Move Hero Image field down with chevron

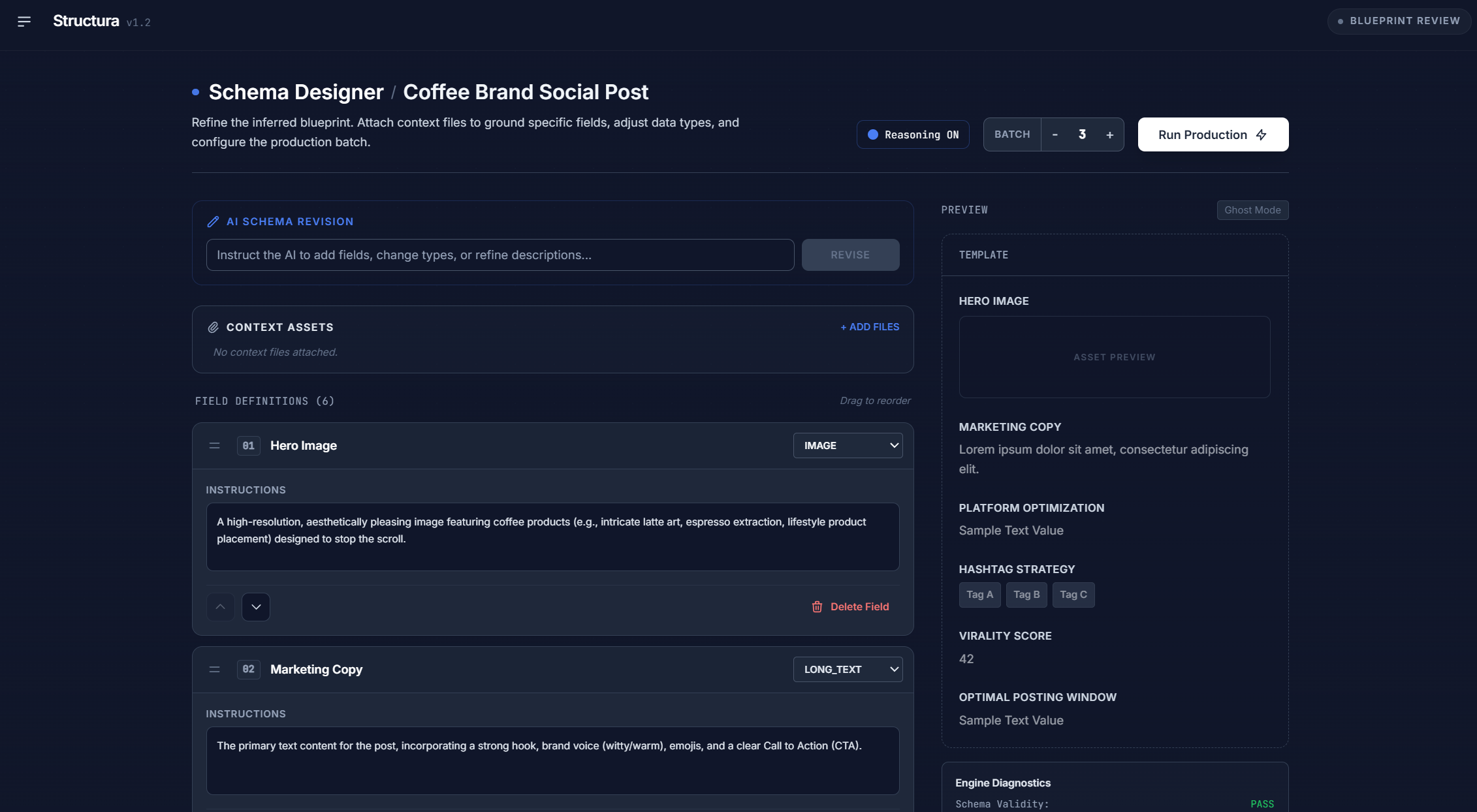pos(256,607)
